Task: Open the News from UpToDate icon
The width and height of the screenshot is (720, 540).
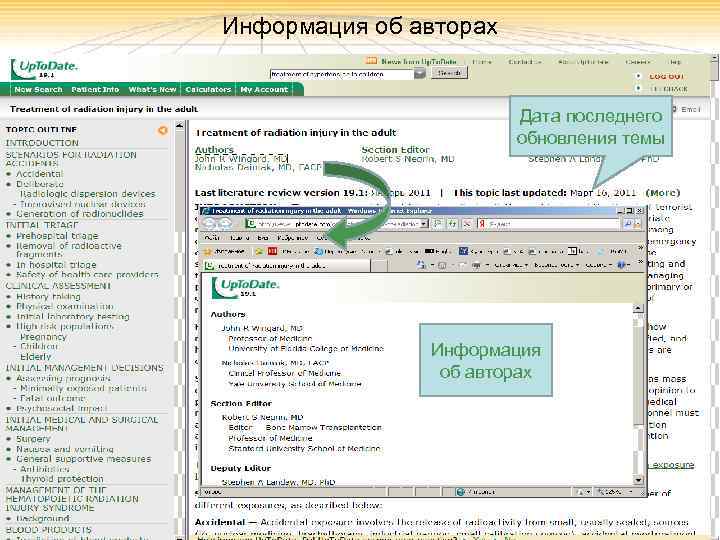Action: click(x=371, y=61)
